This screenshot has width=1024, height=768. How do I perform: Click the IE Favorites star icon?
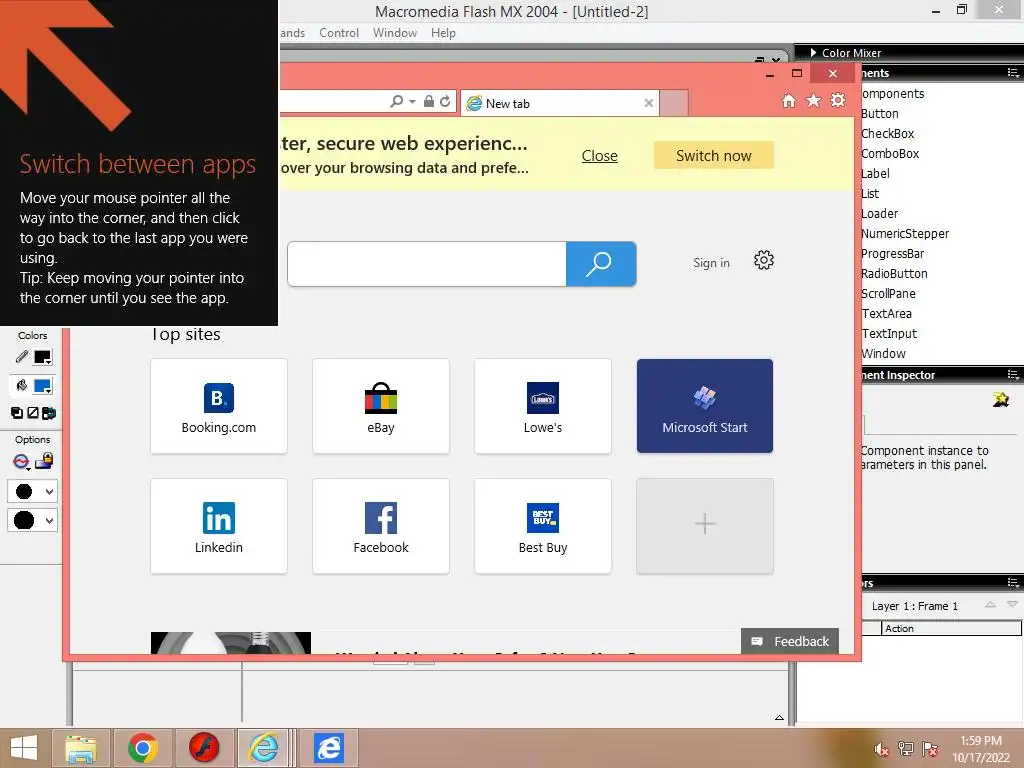(x=813, y=101)
